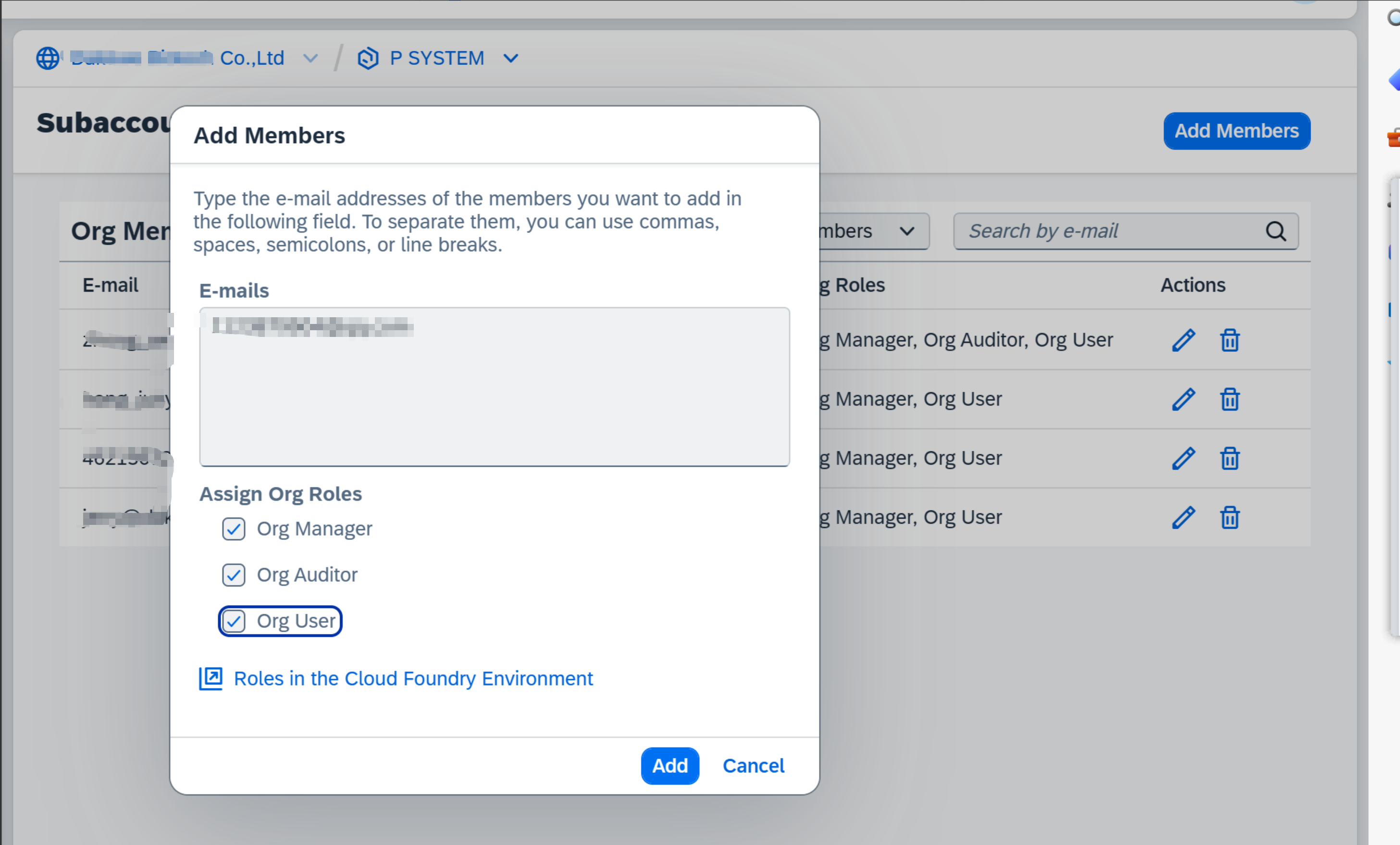
Task: Disable the Org User checkbox
Action: click(235, 621)
